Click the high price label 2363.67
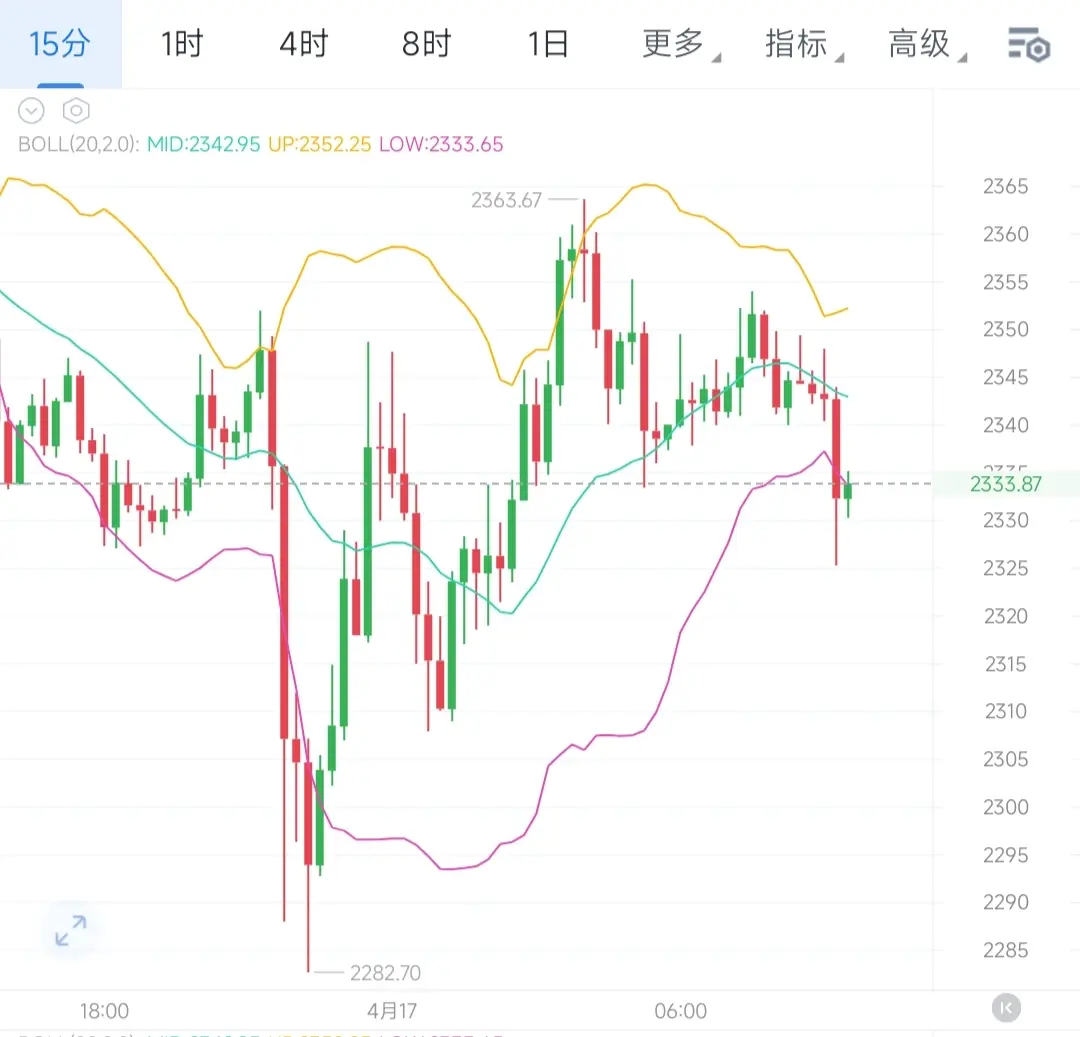The height and width of the screenshot is (1037, 1080). point(506,200)
